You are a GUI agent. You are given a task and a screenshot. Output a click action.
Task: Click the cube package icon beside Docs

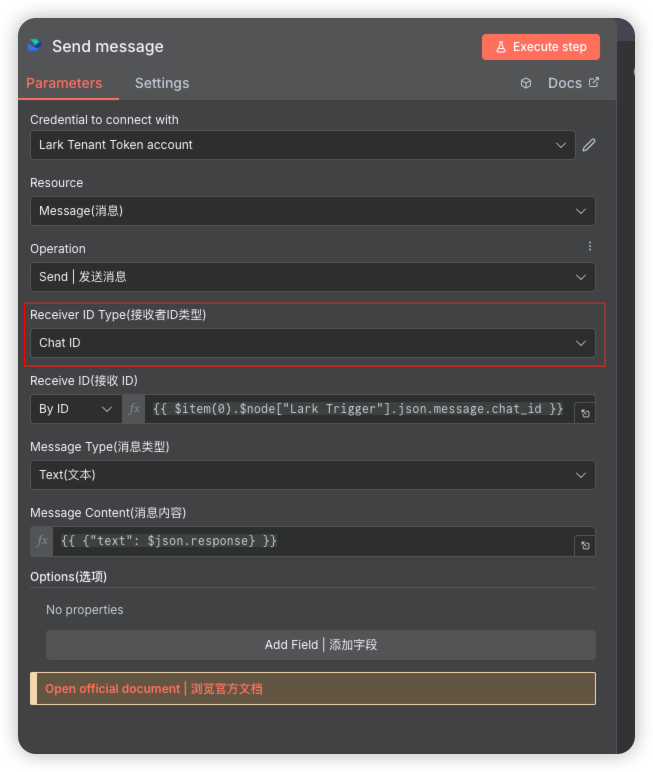tap(525, 83)
